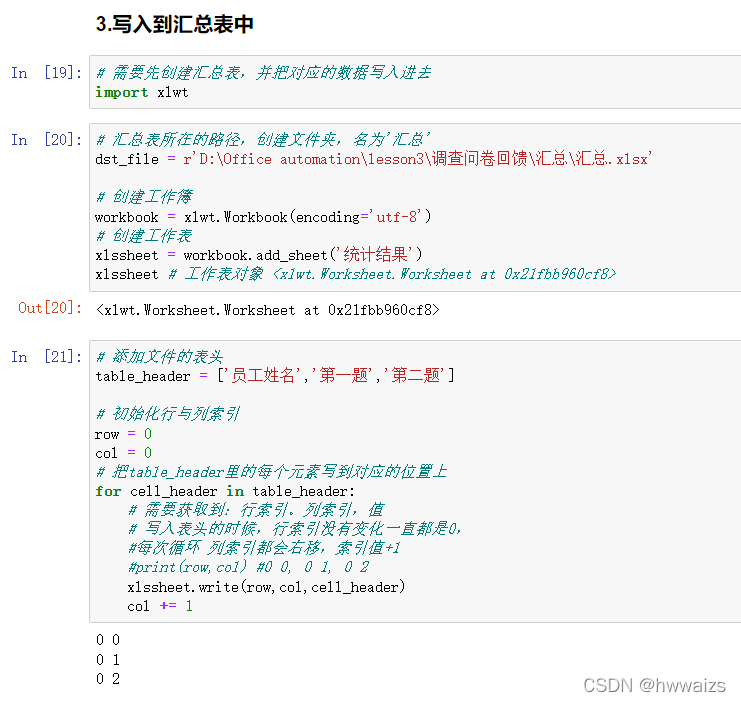Screen dimensions: 741x702
Task: Click the comment 写入表头的时候 行索引没有变化
Action: (294, 529)
